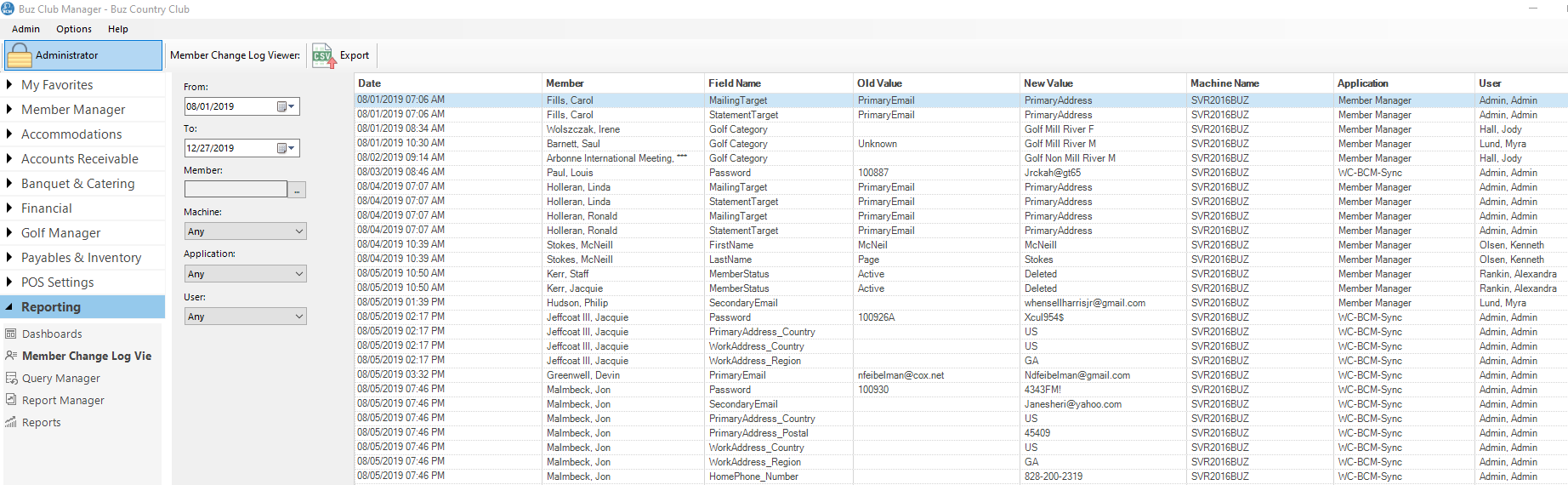
Task: Collapse the Reporting section
Action: pos(51,307)
